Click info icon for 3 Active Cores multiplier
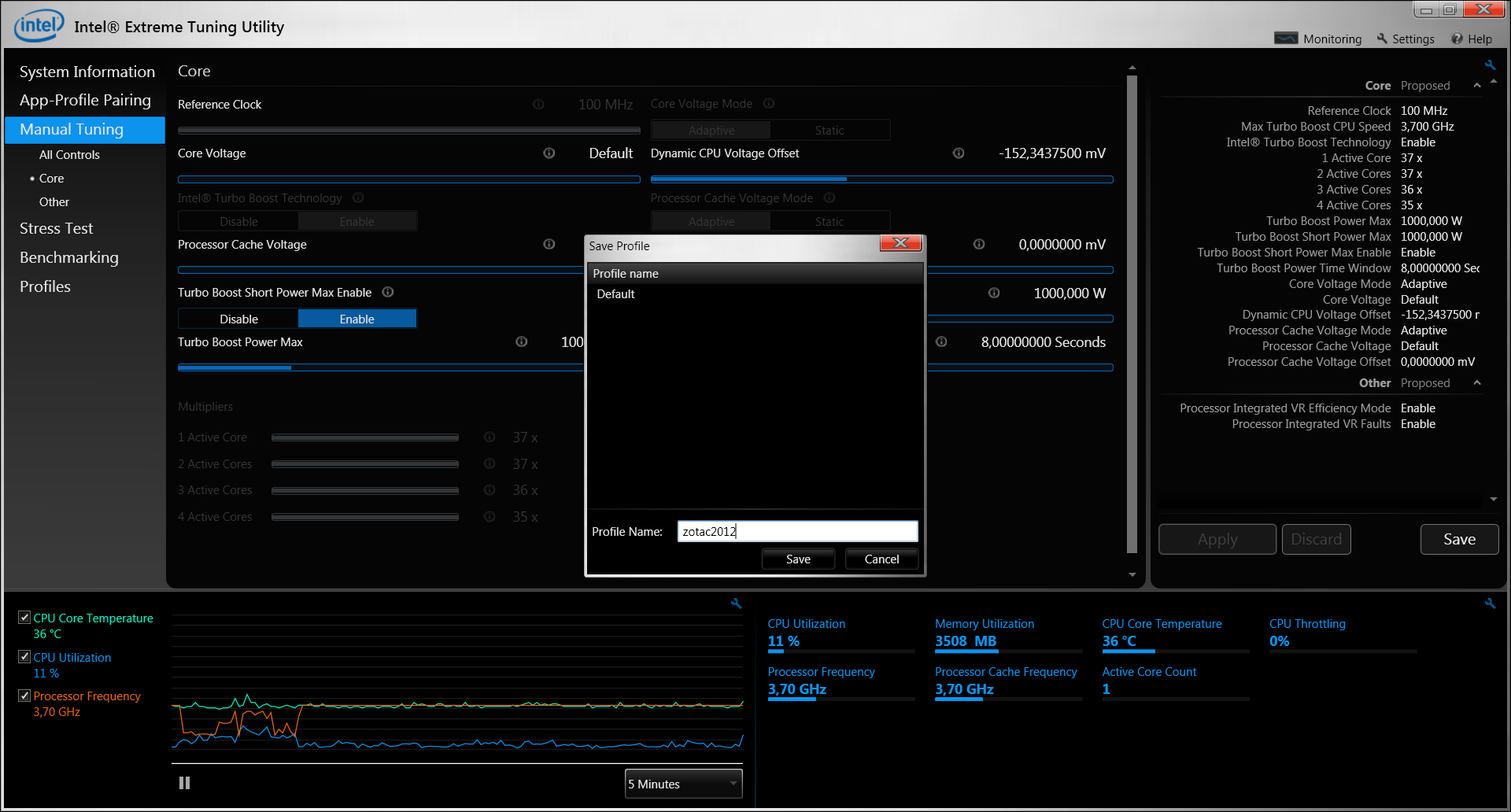 490,490
